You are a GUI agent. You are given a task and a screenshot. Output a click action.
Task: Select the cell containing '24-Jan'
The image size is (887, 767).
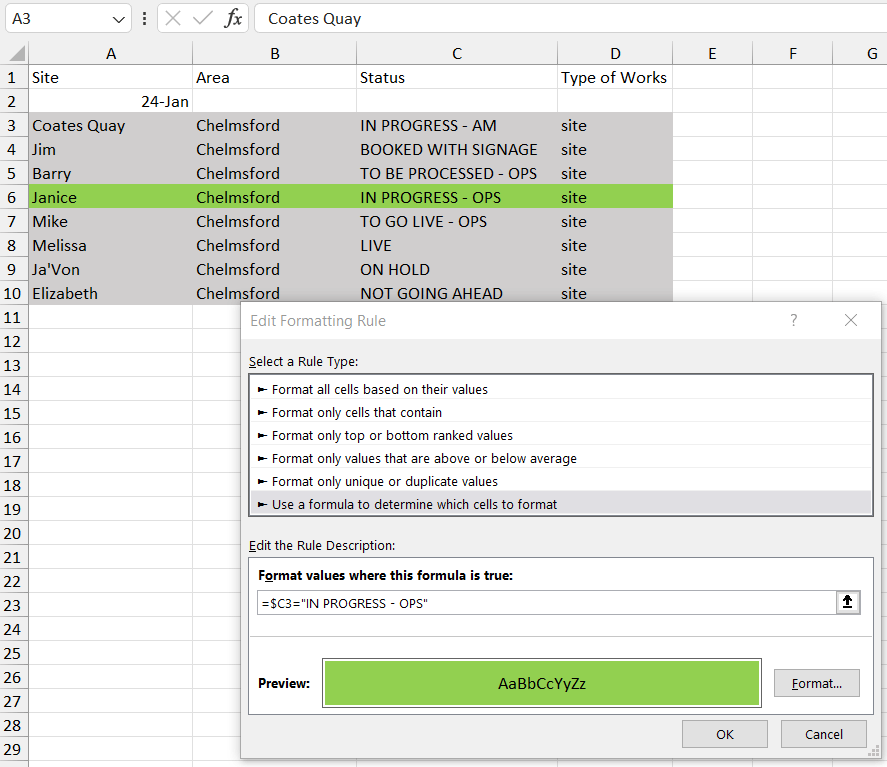tap(111, 101)
